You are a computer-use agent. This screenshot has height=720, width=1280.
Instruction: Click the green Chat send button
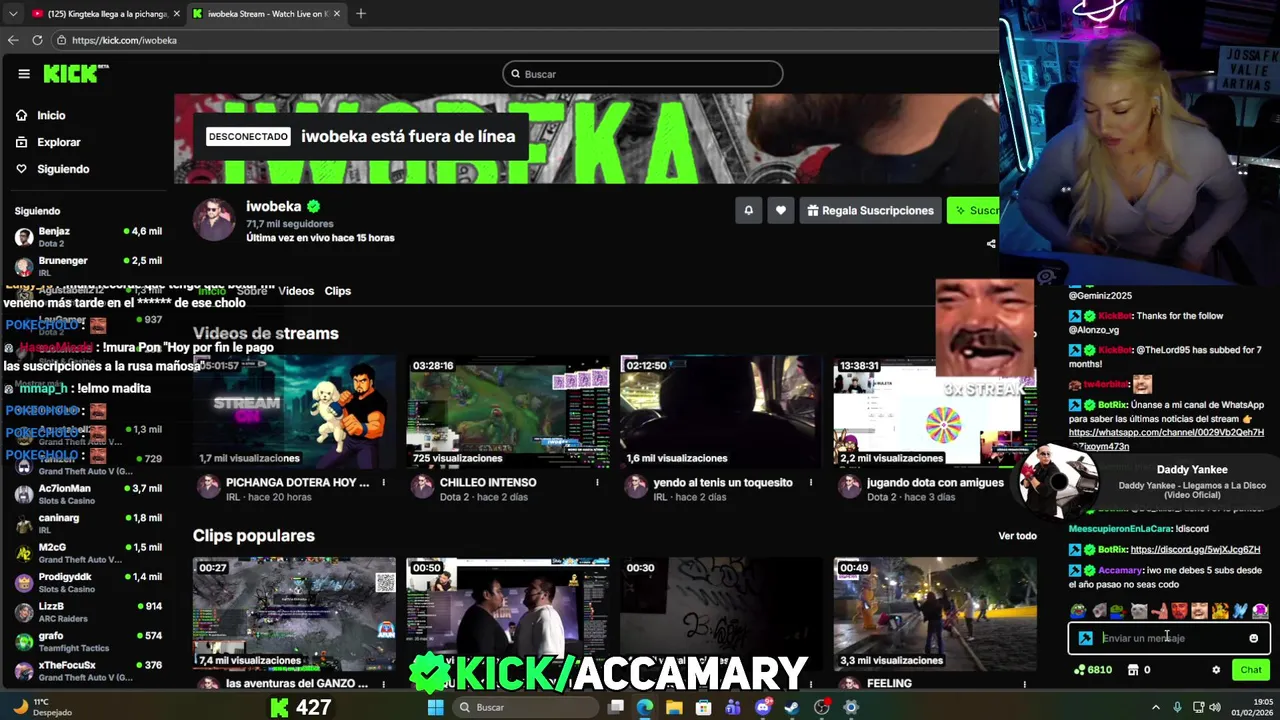1251,670
